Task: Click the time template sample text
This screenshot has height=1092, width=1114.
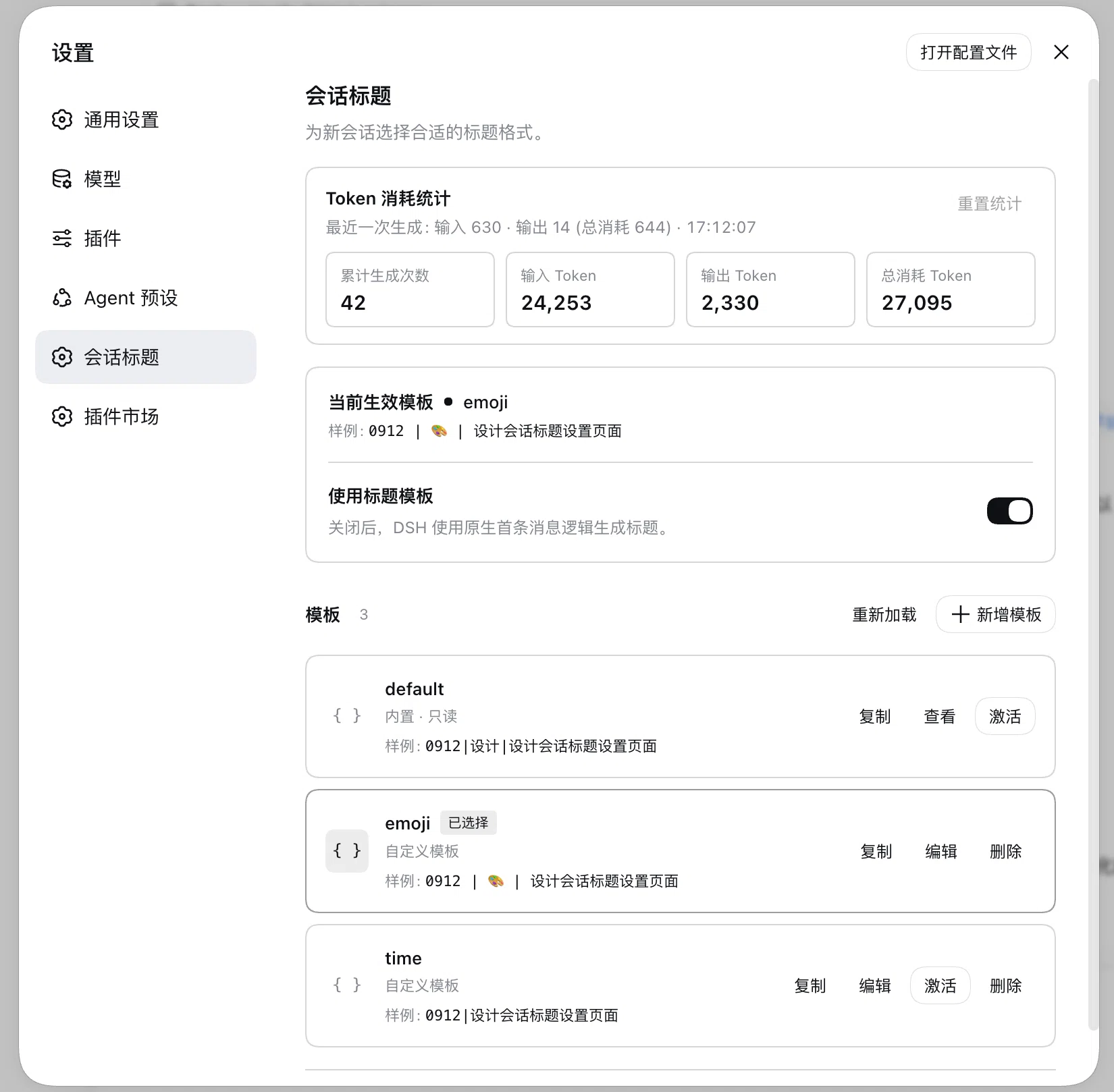Action: pyautogui.click(x=502, y=1015)
